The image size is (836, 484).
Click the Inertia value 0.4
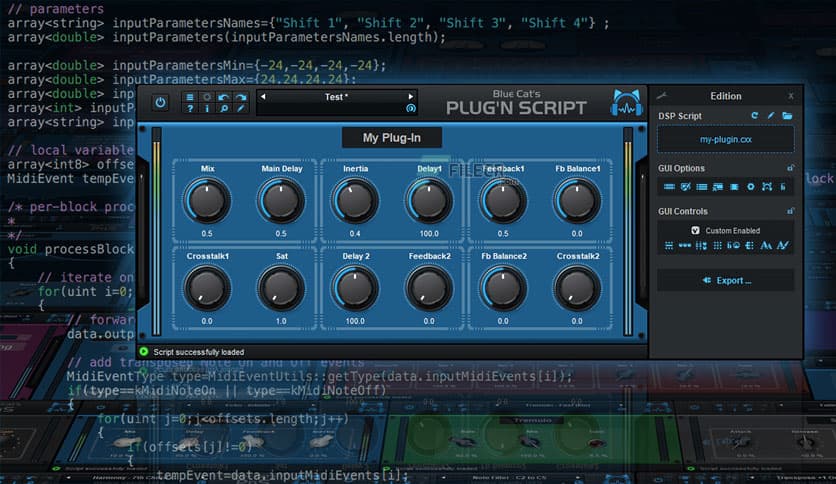point(355,233)
